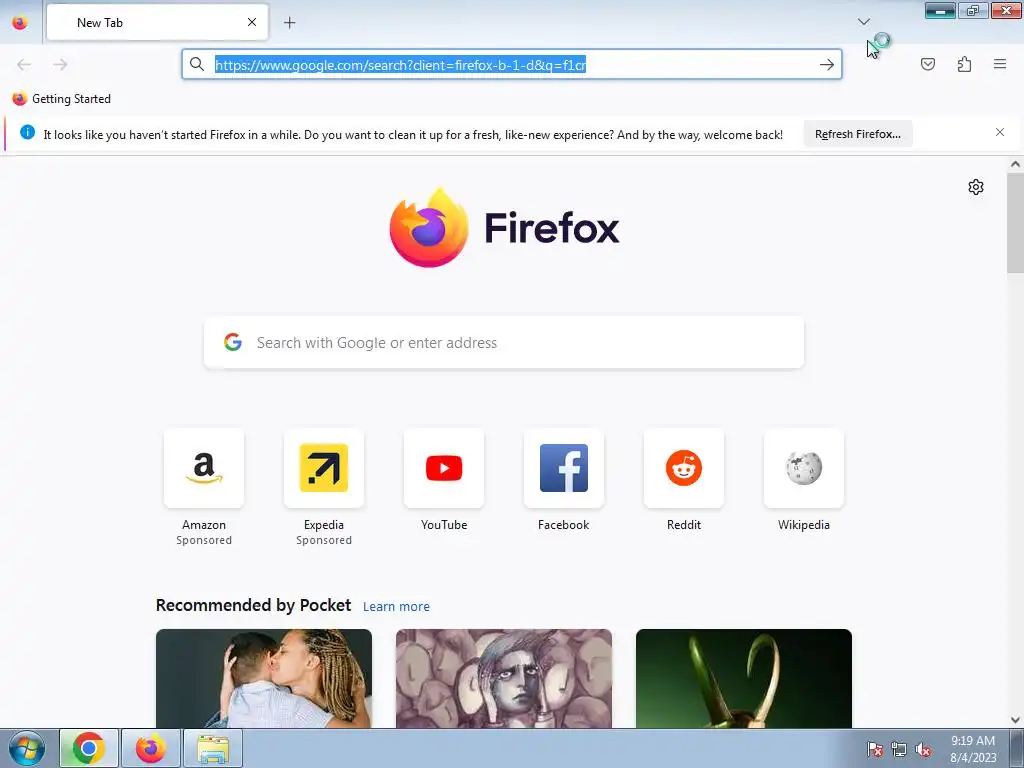Open the Extensions puzzle icon
This screenshot has height=768, width=1024.
click(964, 64)
